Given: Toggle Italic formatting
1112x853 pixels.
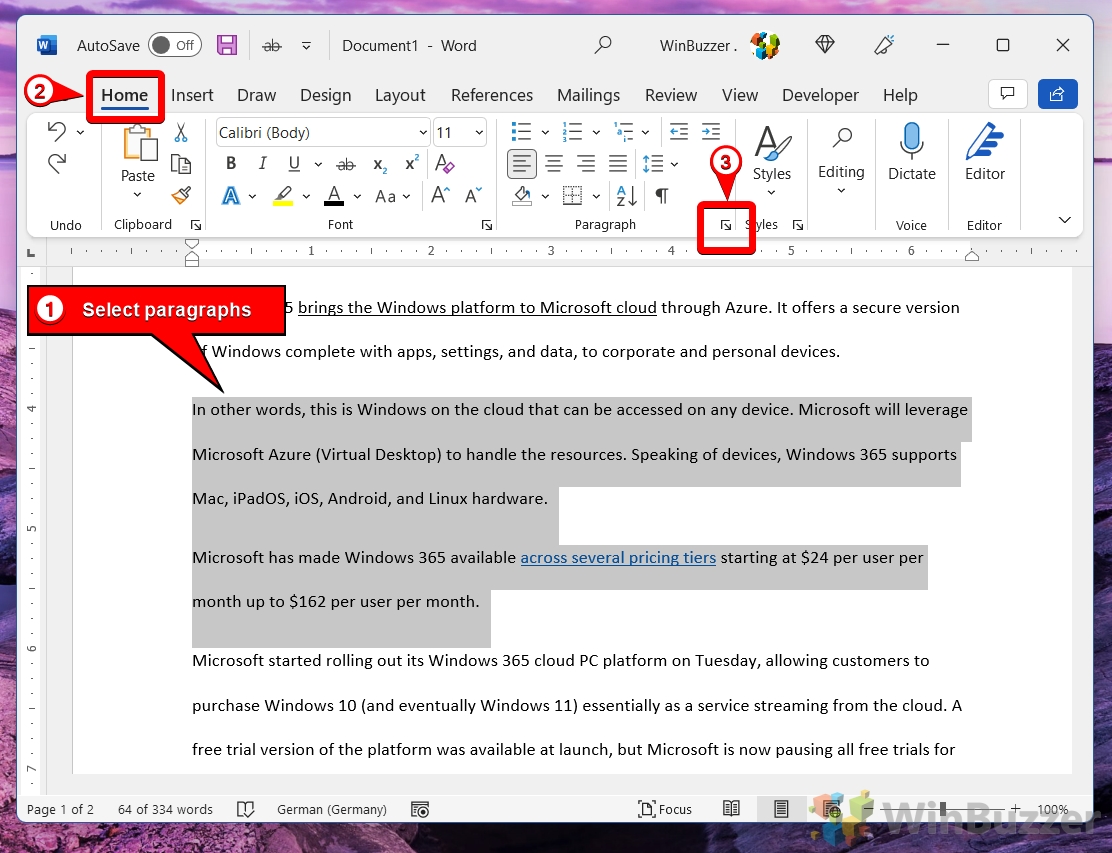Looking at the screenshot, I should tap(262, 164).
